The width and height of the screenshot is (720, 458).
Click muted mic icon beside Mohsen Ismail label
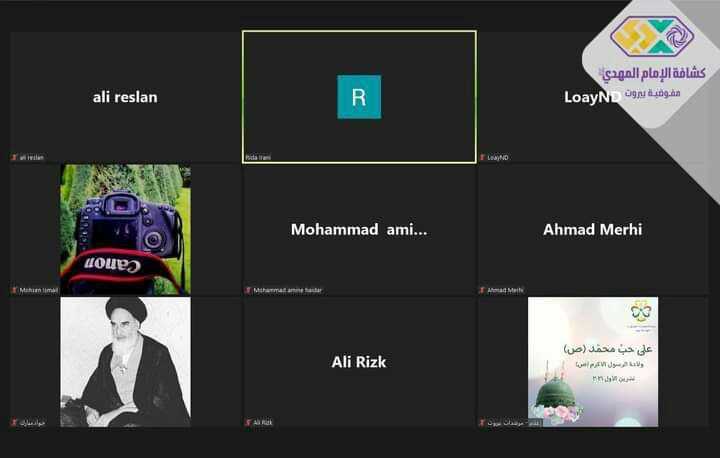(14, 290)
